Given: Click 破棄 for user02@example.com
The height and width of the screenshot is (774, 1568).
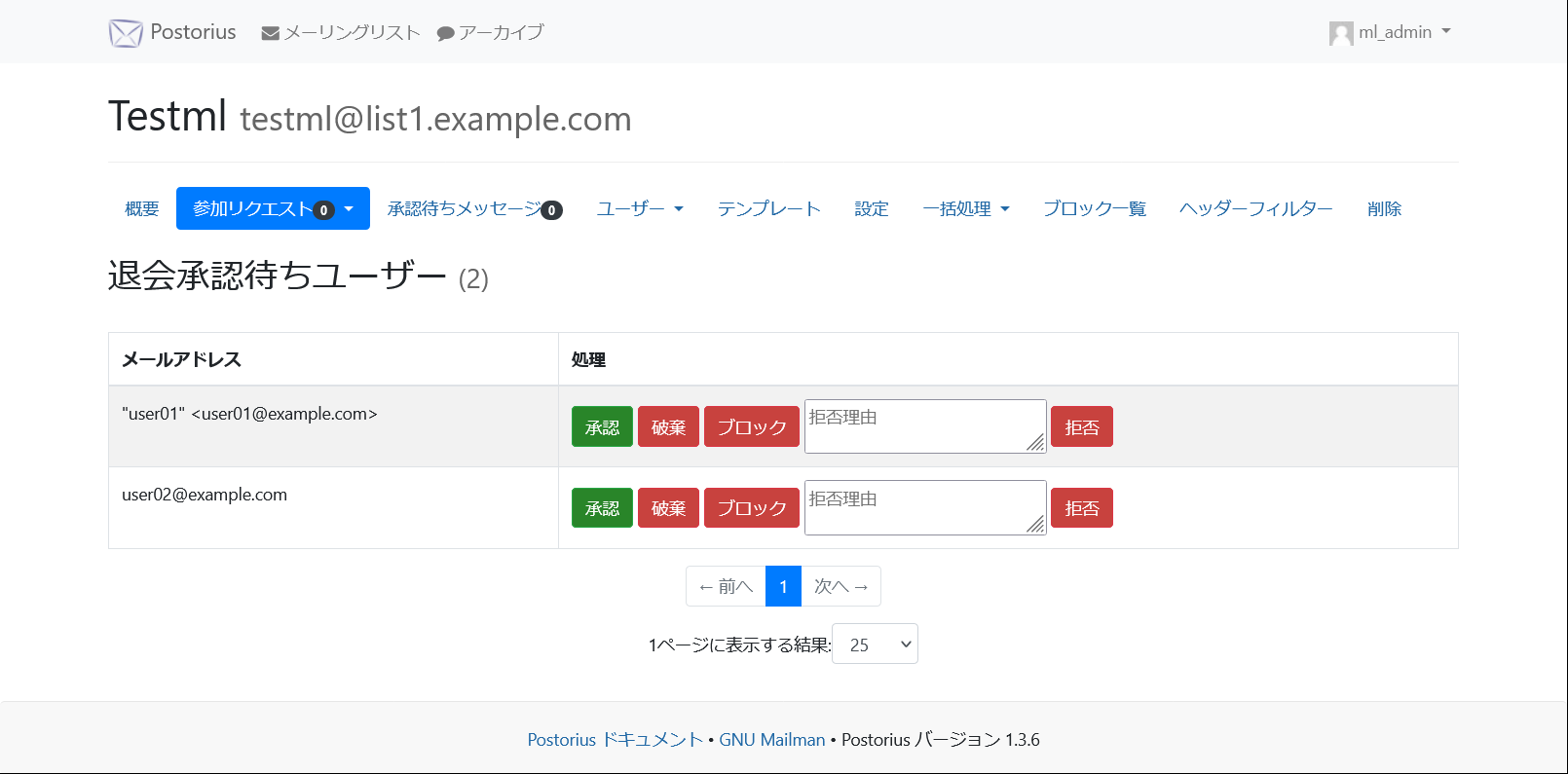Looking at the screenshot, I should pyautogui.click(x=668, y=507).
